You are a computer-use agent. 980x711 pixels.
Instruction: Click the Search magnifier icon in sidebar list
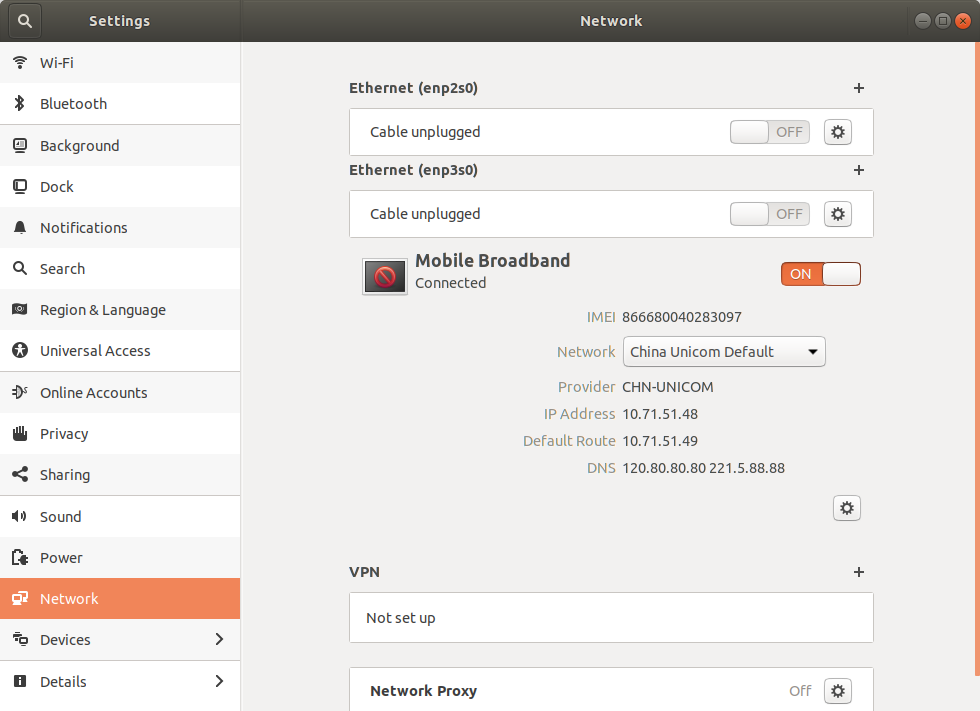coord(20,269)
